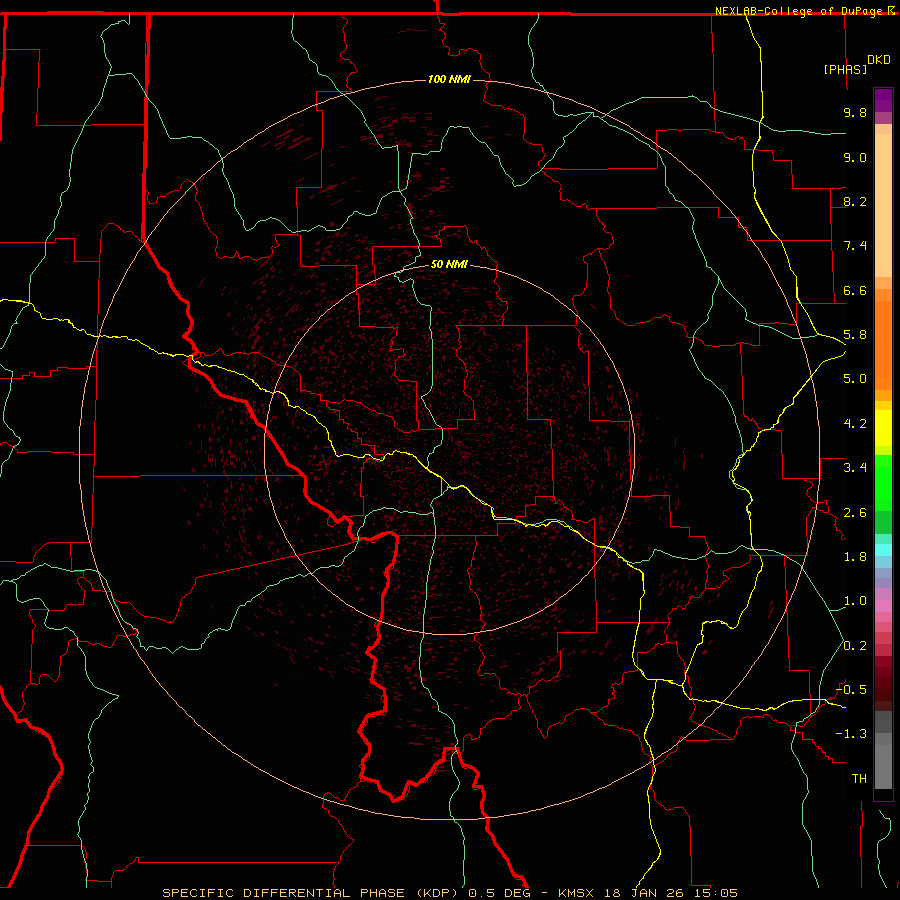The image size is (900, 900).
Task: Click the 9.0 scale value
Action: (855, 157)
